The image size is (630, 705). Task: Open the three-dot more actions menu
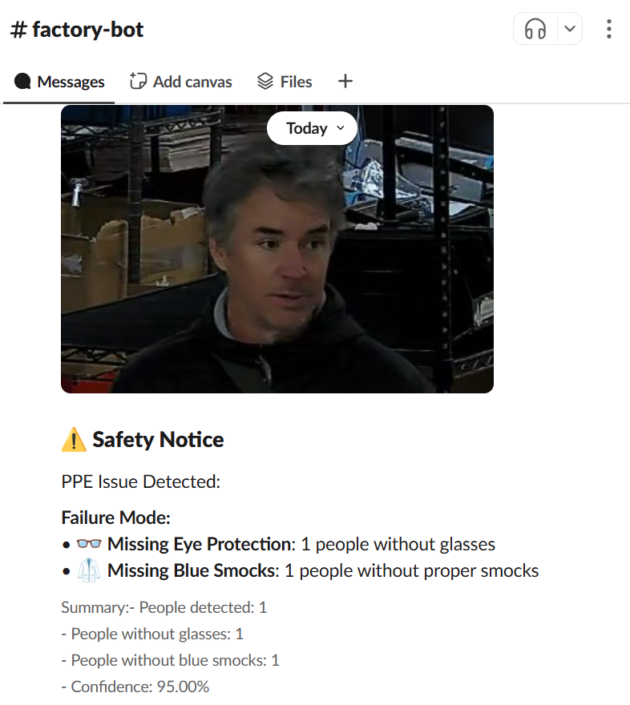click(609, 29)
